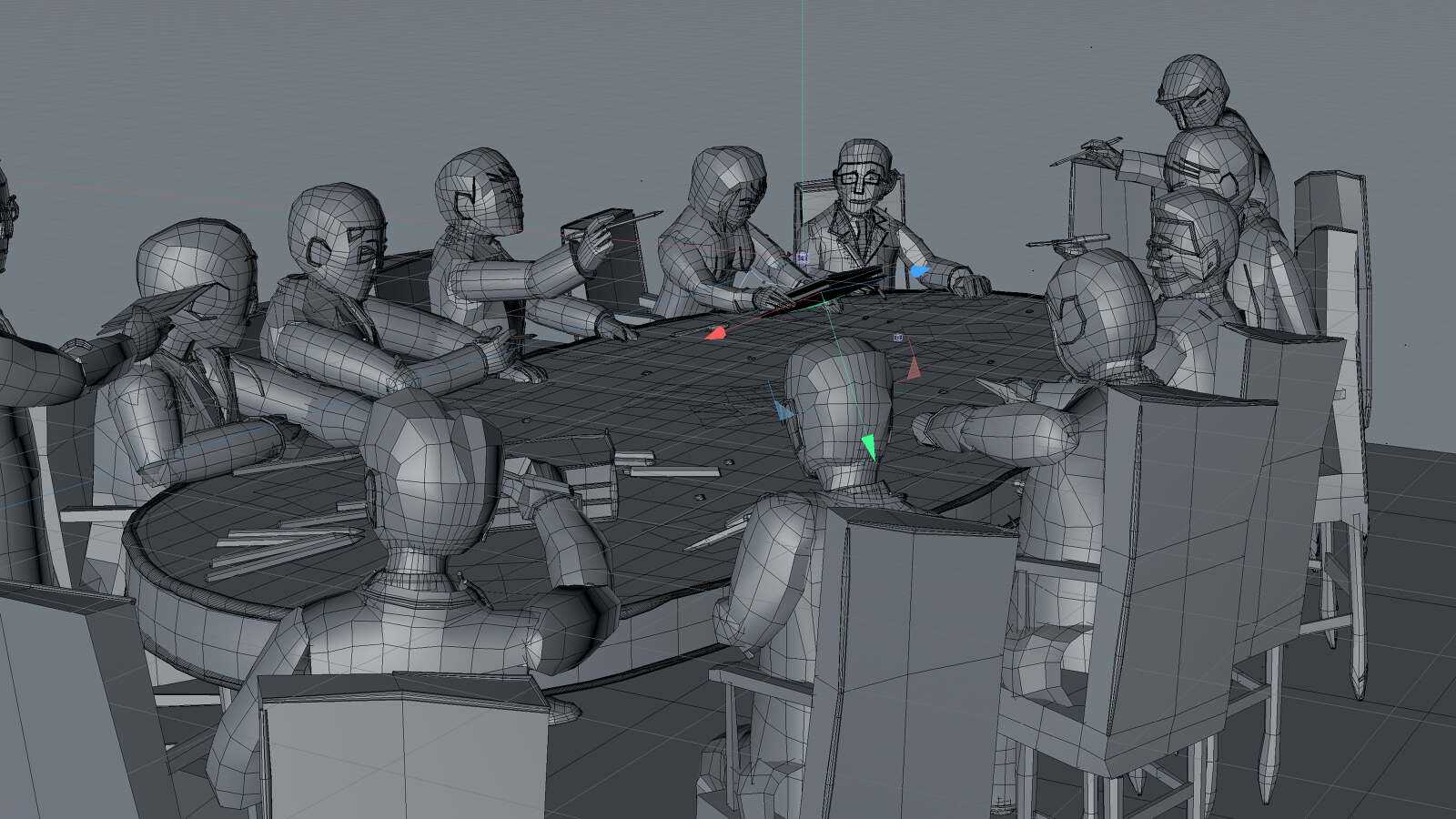Click the faded blue arrow beside foreground head
Viewport: 1456px width, 819px height.
[x=784, y=410]
